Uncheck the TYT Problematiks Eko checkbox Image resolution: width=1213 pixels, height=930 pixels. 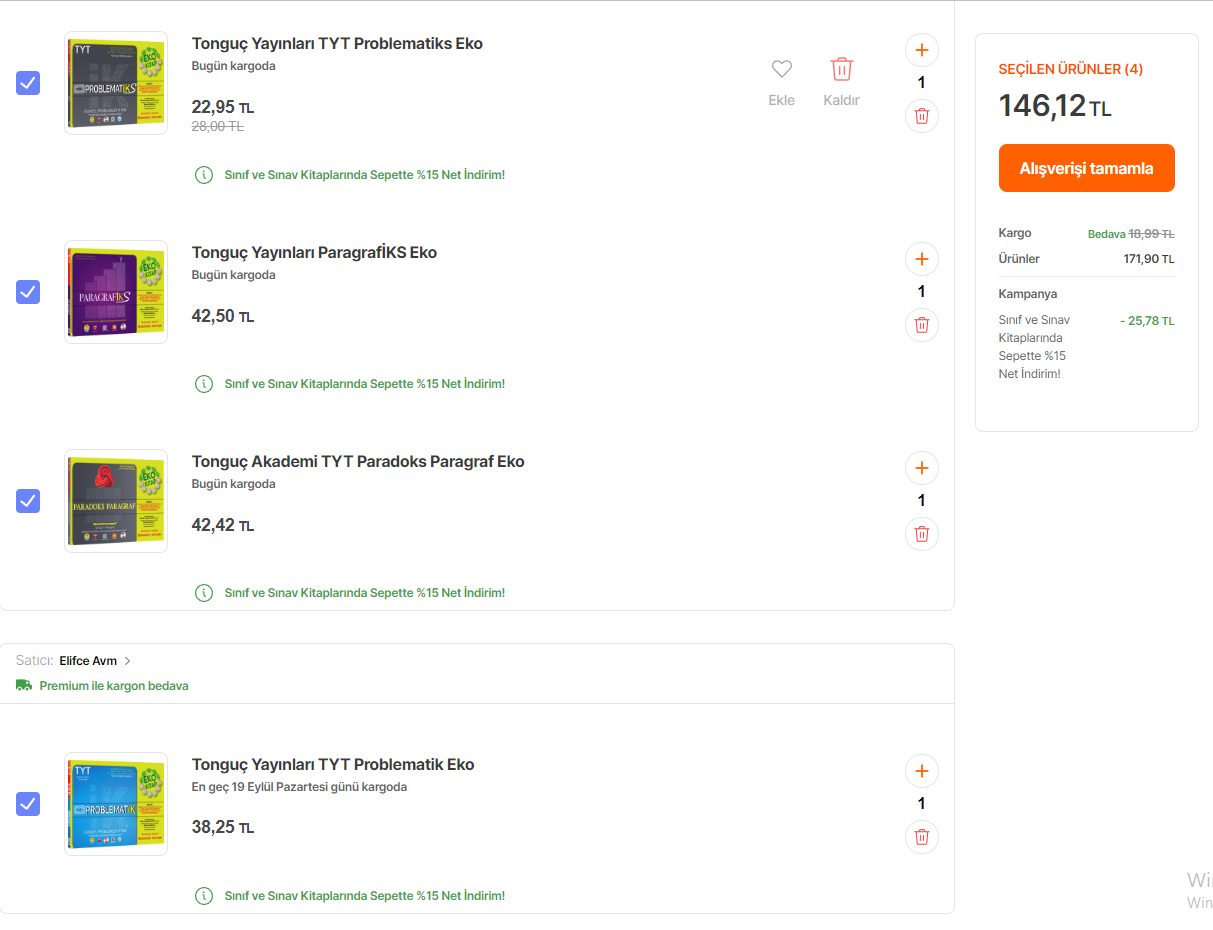28,83
